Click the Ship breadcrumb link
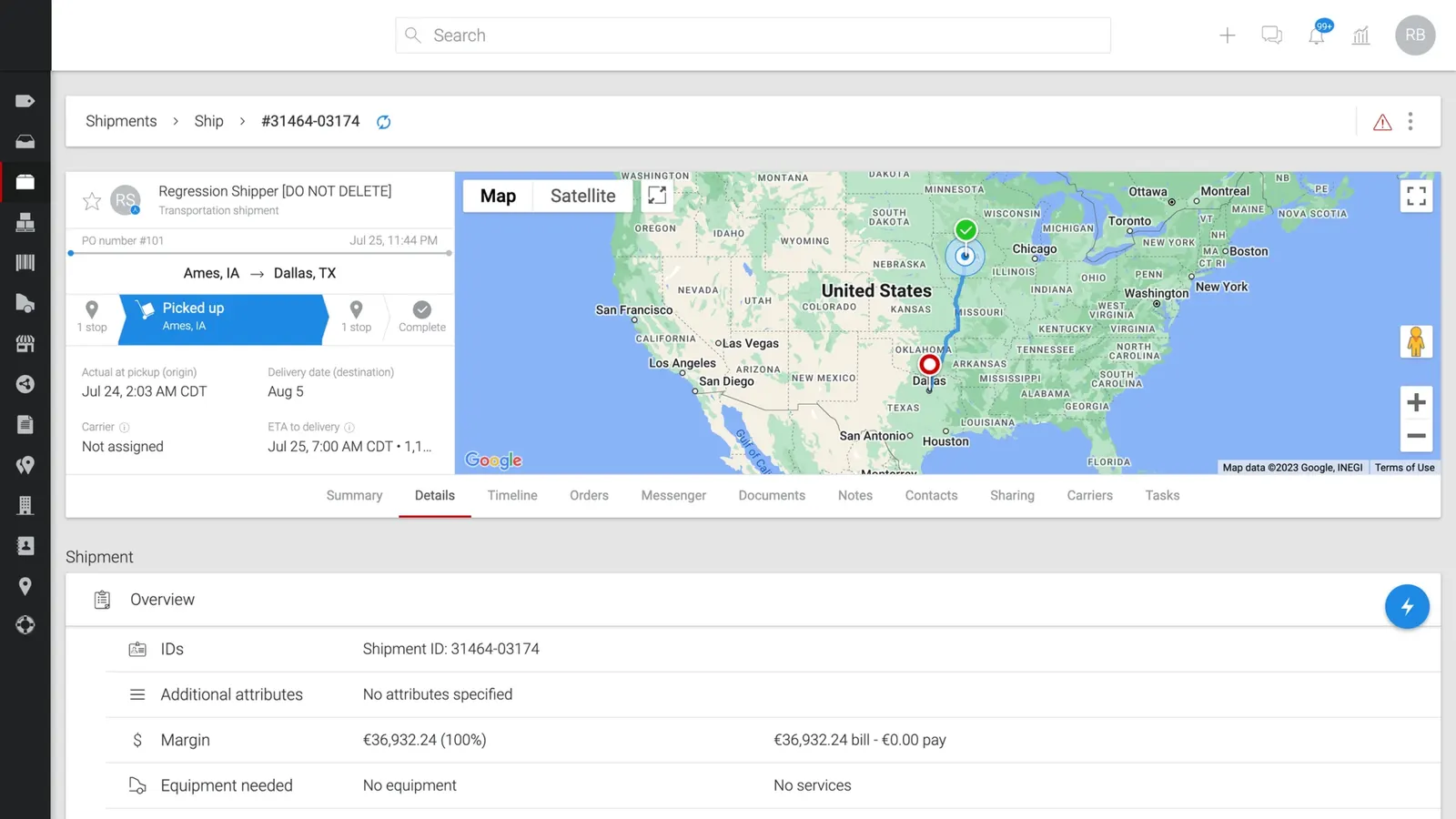The width and height of the screenshot is (1456, 819). [208, 121]
